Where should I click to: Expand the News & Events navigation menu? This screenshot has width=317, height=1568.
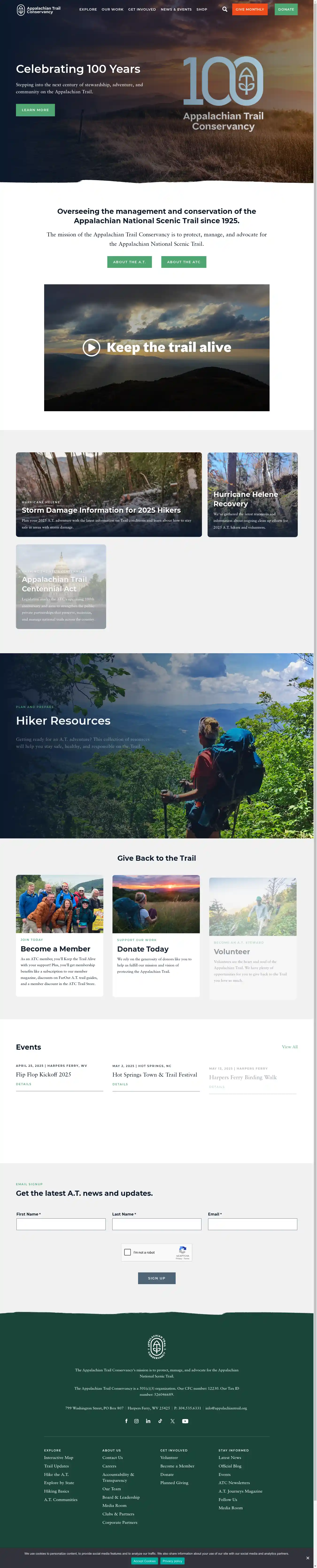[x=176, y=10]
